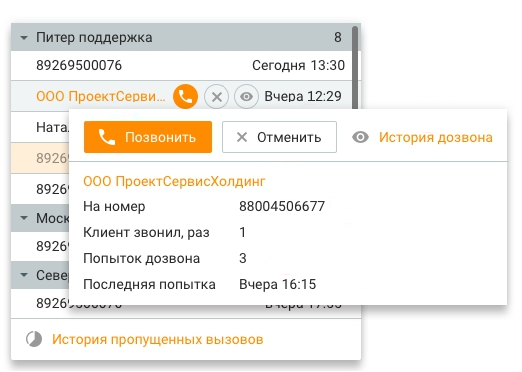Click the Вчера 16:15 last attempt value

[277, 284]
